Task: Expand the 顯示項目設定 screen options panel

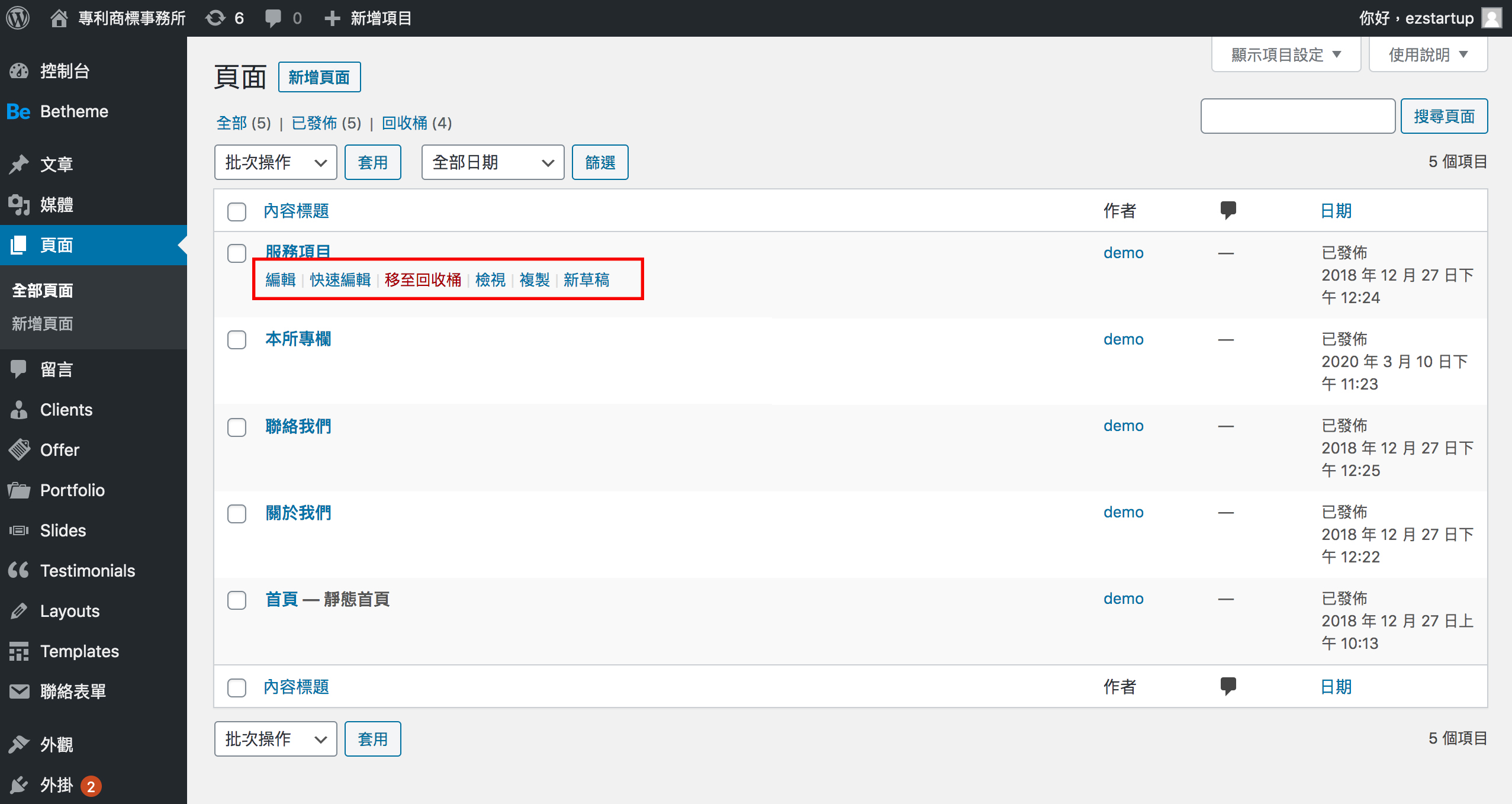Action: point(1286,54)
